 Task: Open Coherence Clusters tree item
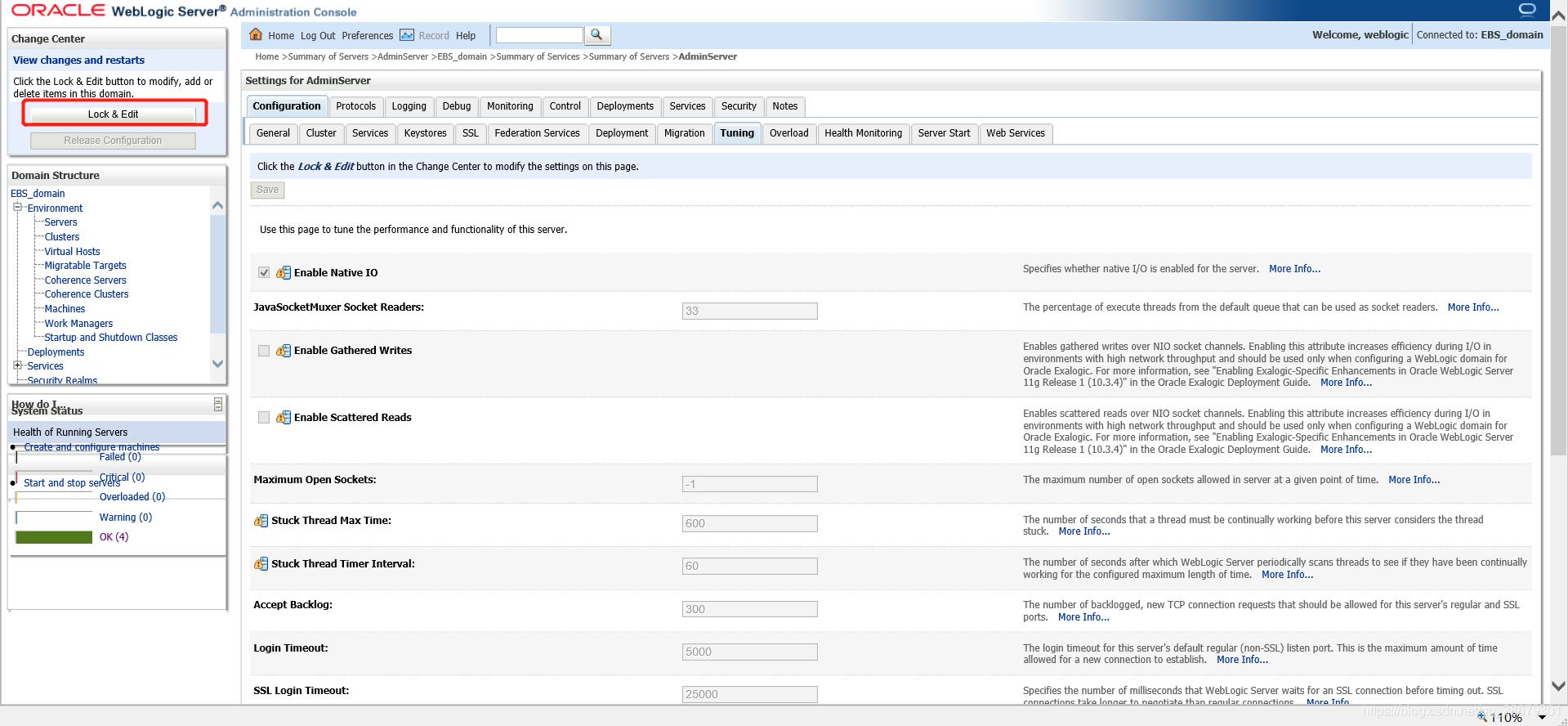87,294
